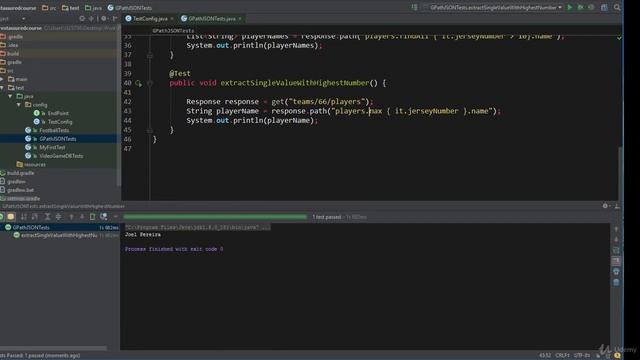640x360 pixels.
Task: Click the @Test annotation on line 39
Action: (180, 73)
